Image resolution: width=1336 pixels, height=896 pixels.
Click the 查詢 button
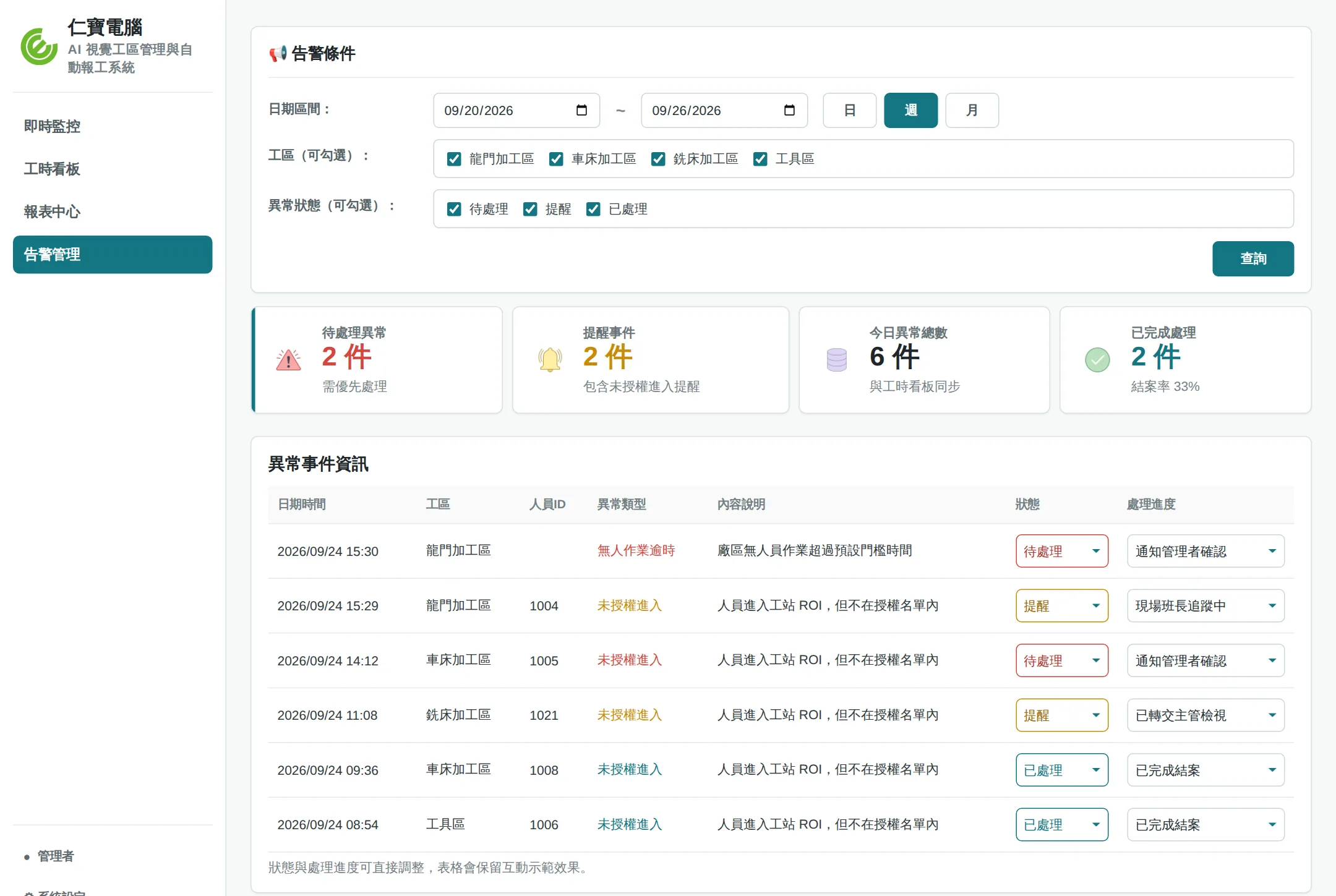[x=1253, y=258]
